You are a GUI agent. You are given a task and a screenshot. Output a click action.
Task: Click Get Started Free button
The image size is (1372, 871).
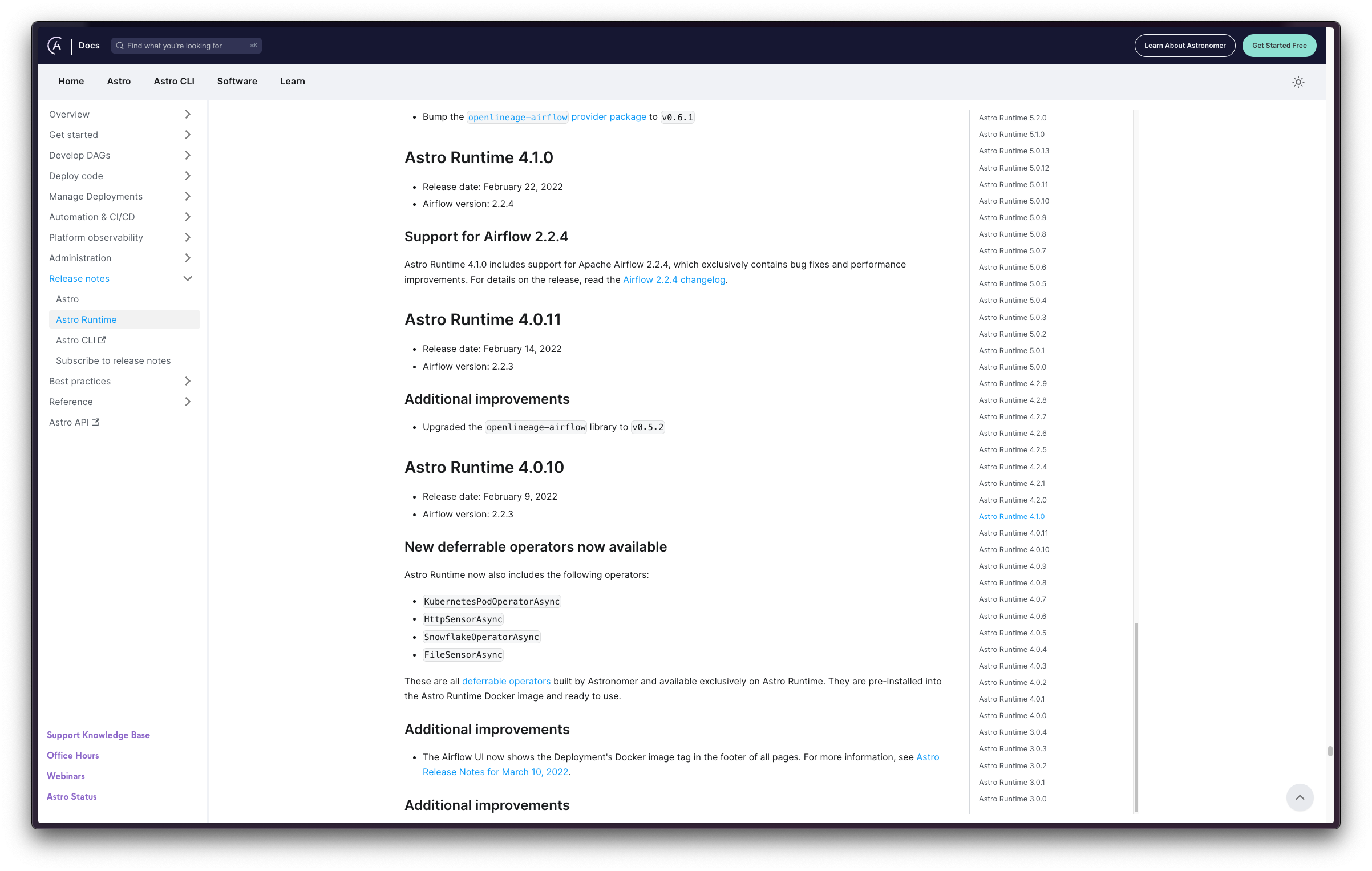tap(1279, 46)
